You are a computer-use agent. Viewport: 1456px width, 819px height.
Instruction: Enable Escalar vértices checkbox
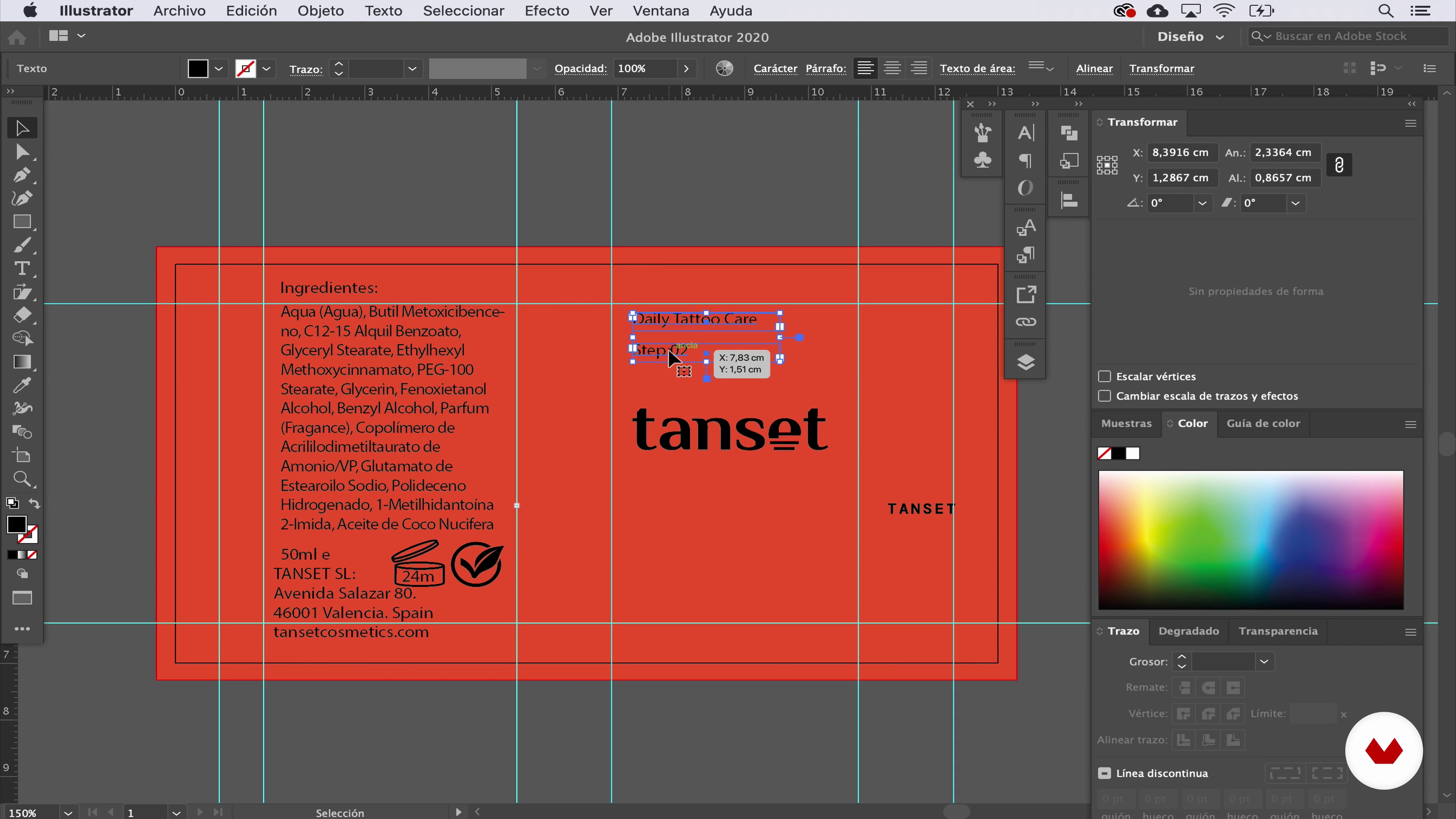1104,377
